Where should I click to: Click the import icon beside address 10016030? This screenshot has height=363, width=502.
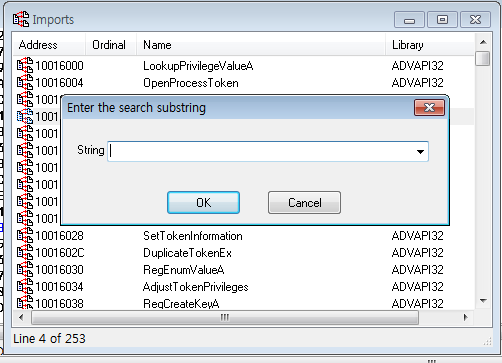tap(25, 269)
